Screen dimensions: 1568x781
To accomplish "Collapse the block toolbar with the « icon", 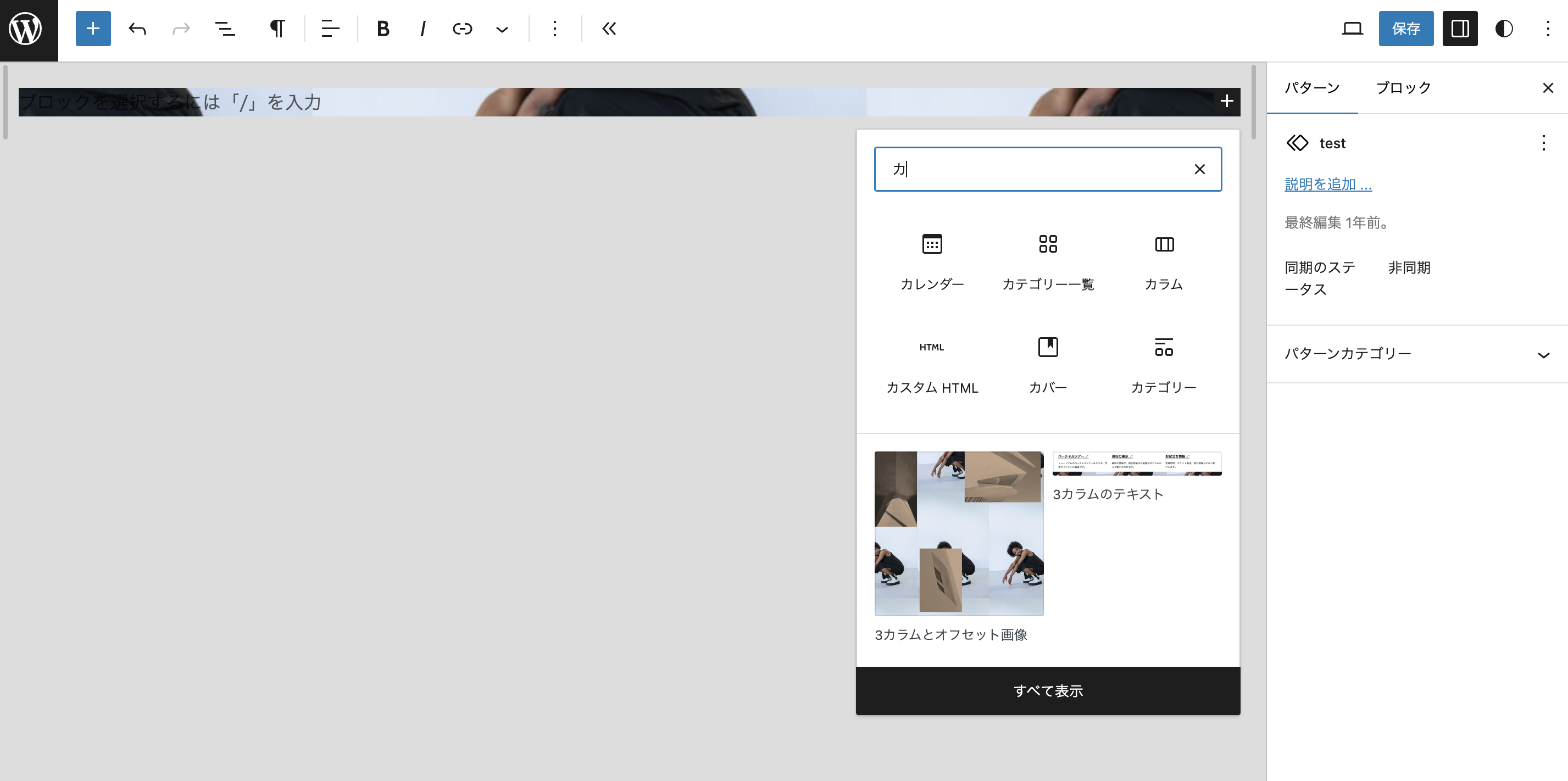I will coord(608,29).
